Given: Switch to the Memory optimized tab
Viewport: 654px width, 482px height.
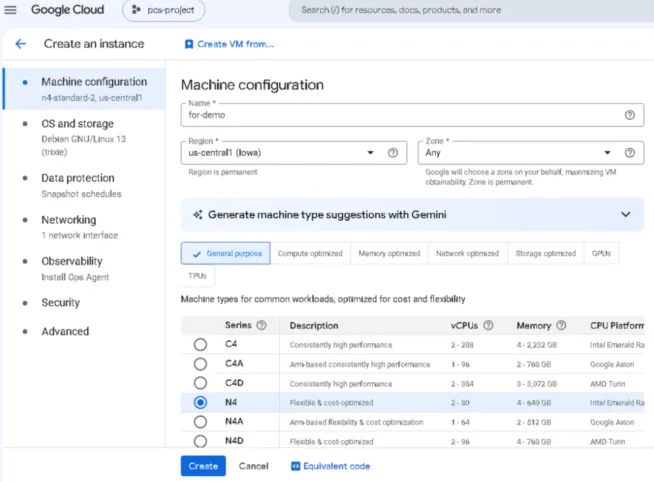Looking at the screenshot, I should coord(389,253).
